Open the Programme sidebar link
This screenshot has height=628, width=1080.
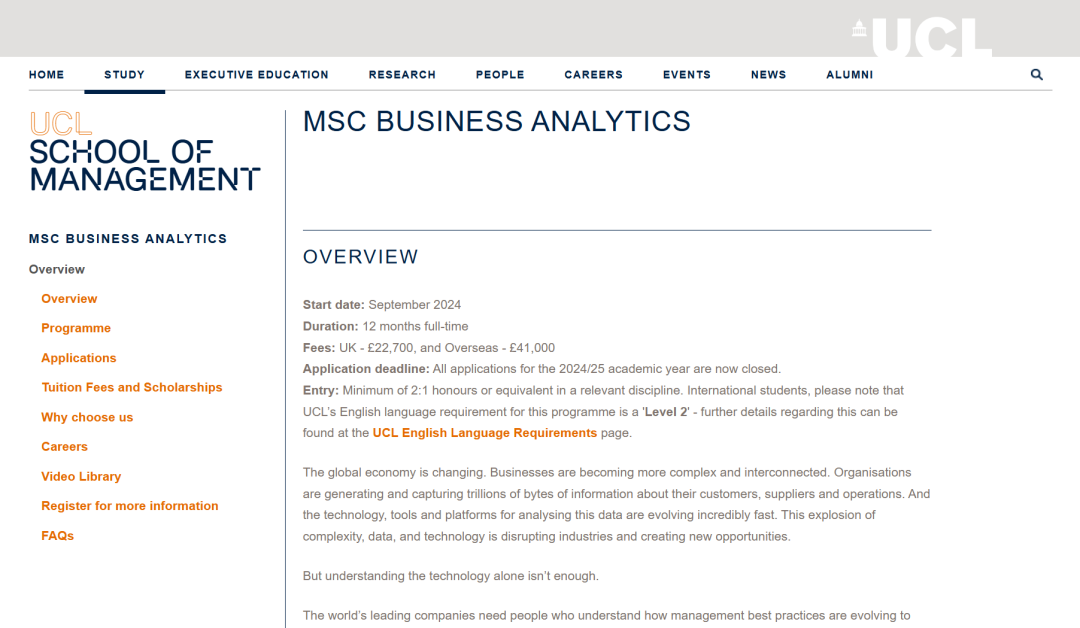pyautogui.click(x=76, y=328)
